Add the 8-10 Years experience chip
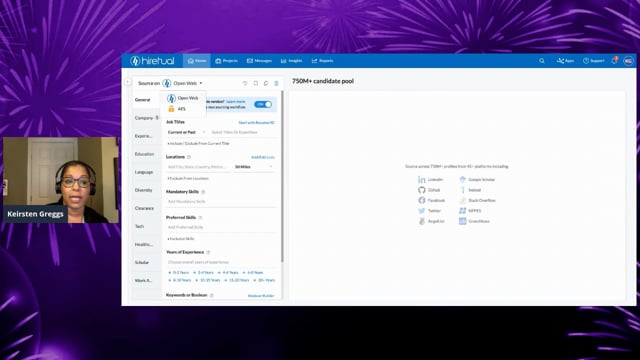 click(180, 280)
